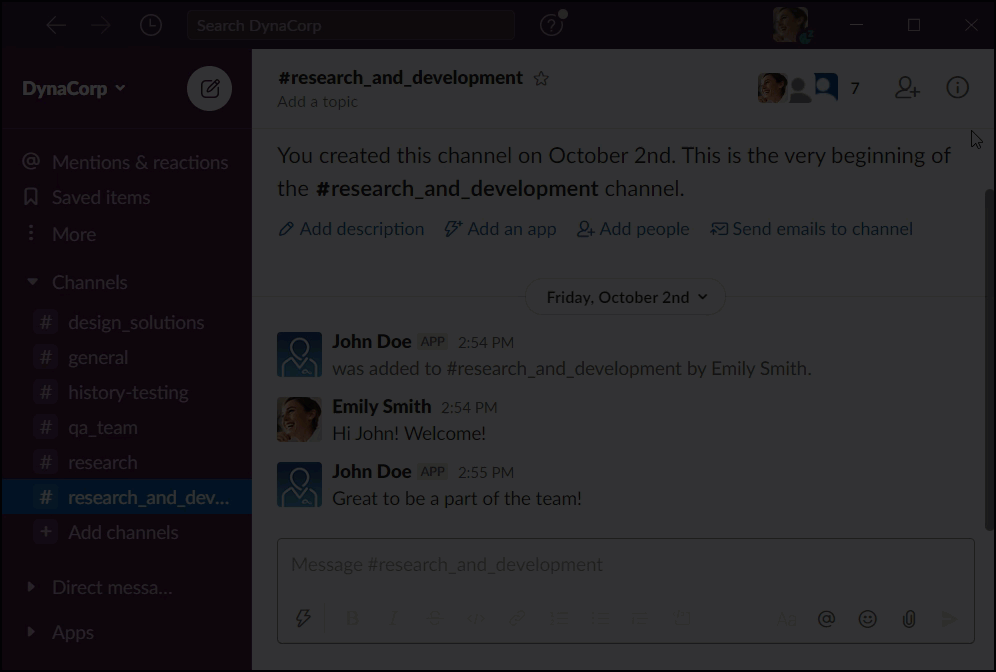The height and width of the screenshot is (672, 996).
Task: Open user profile avatar in top bar
Action: click(790, 25)
